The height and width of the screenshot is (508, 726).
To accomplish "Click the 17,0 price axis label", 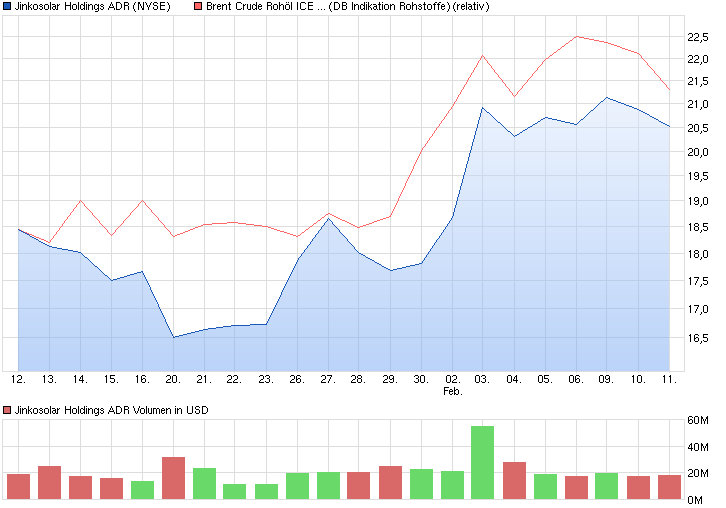I will tap(698, 309).
